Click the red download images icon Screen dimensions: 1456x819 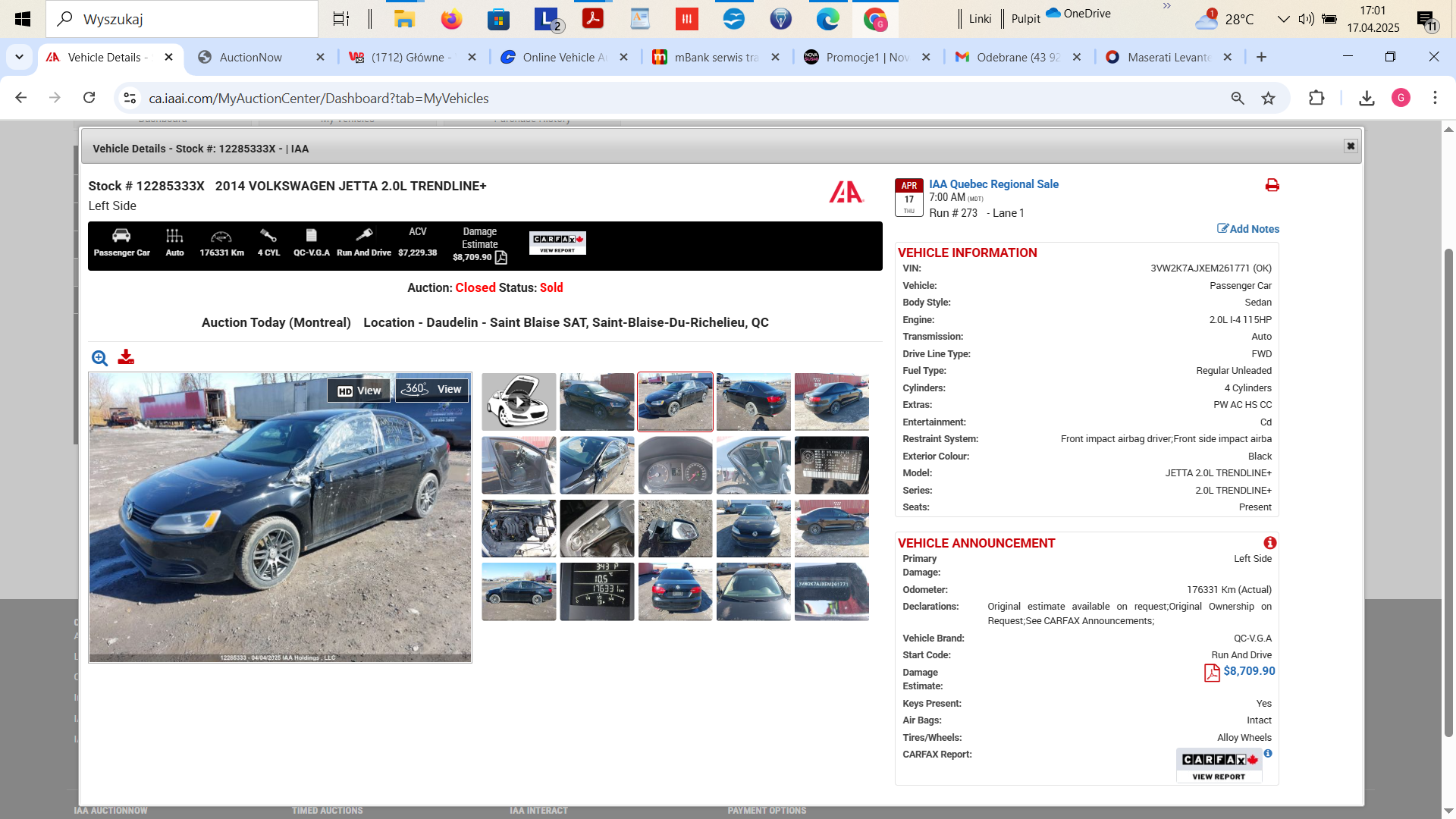(126, 357)
